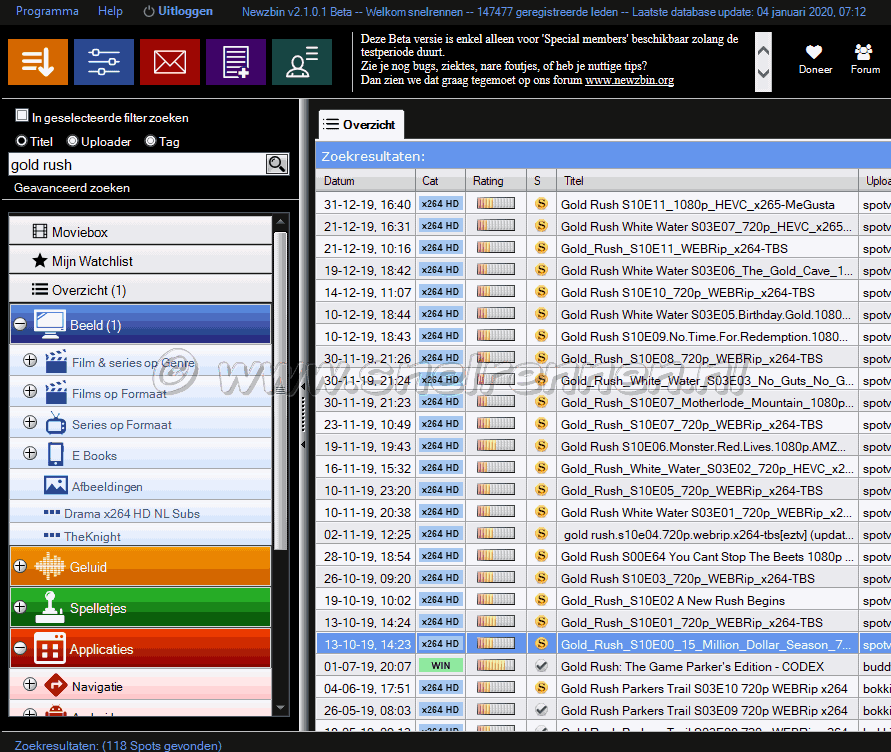891x752 pixels.
Task: Click the Beeld monitor icon
Action: pos(50,324)
